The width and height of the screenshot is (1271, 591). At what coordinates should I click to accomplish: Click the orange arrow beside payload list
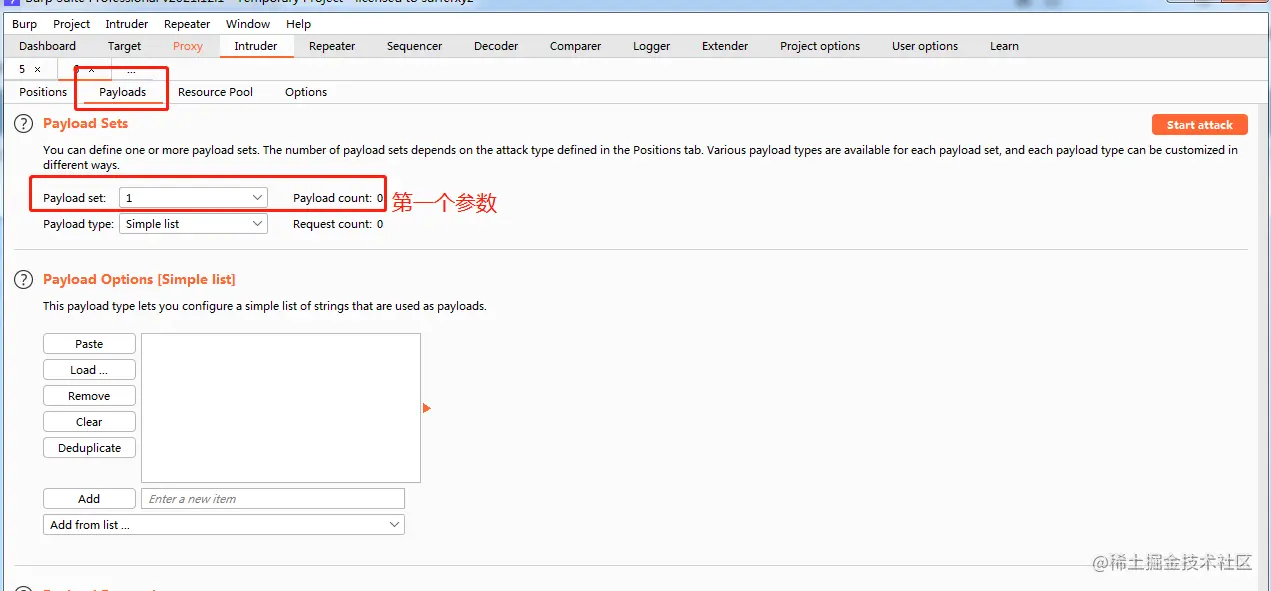[x=427, y=408]
